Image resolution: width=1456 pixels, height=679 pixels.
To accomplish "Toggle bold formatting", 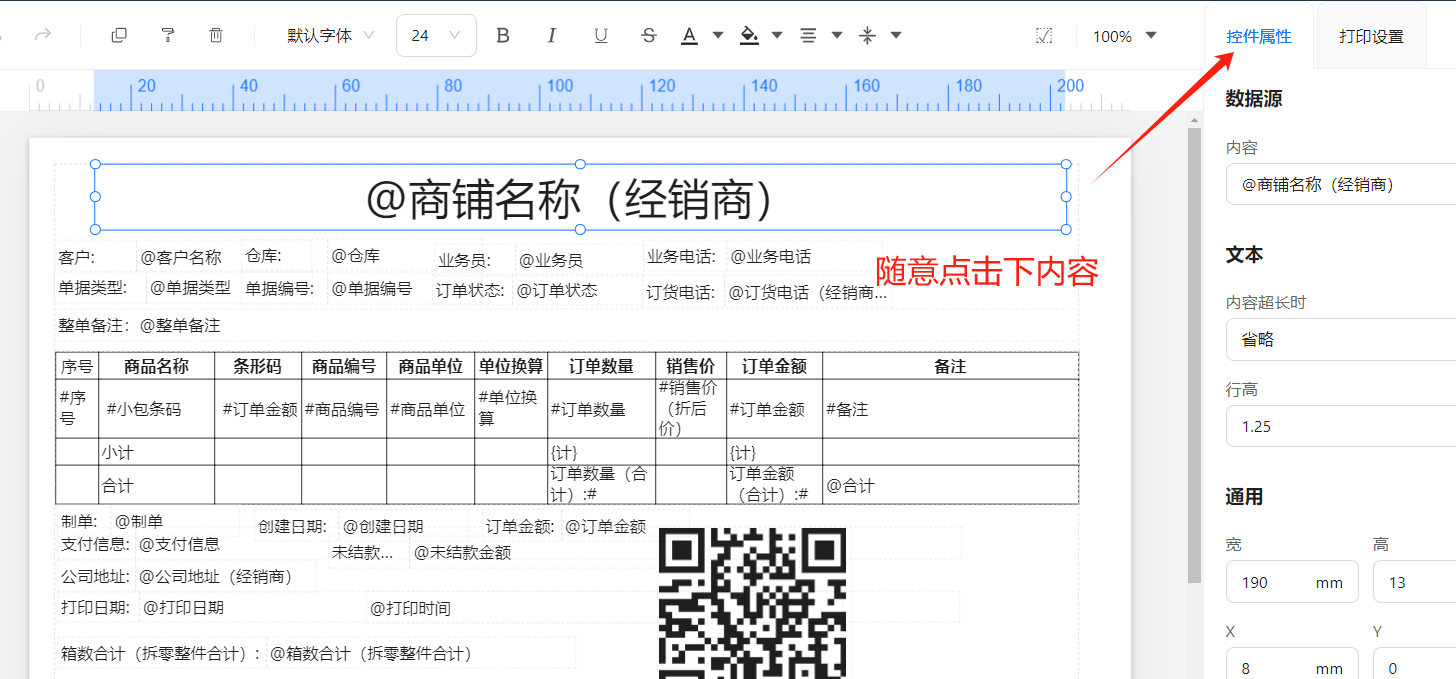I will click(503, 35).
